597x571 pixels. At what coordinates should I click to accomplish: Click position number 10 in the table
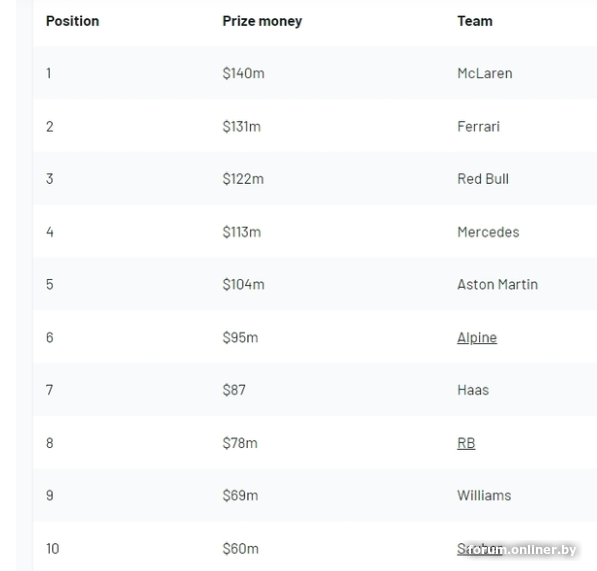point(53,549)
